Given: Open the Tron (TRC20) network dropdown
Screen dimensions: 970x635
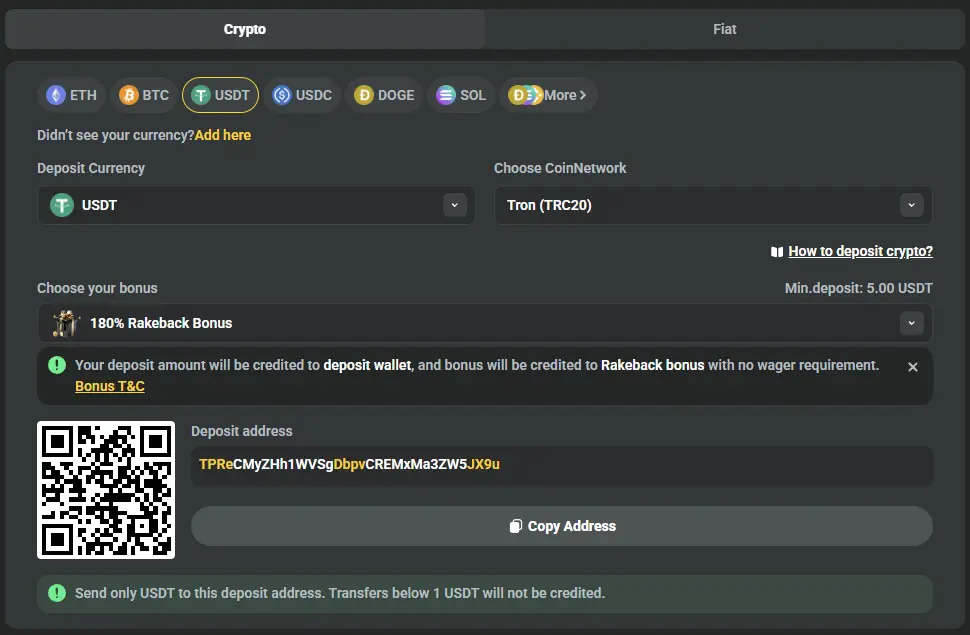Looking at the screenshot, I should (713, 205).
